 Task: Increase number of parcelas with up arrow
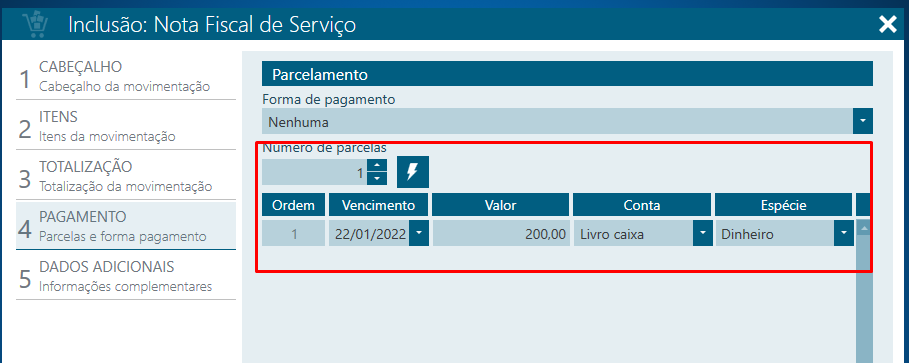pos(377,165)
